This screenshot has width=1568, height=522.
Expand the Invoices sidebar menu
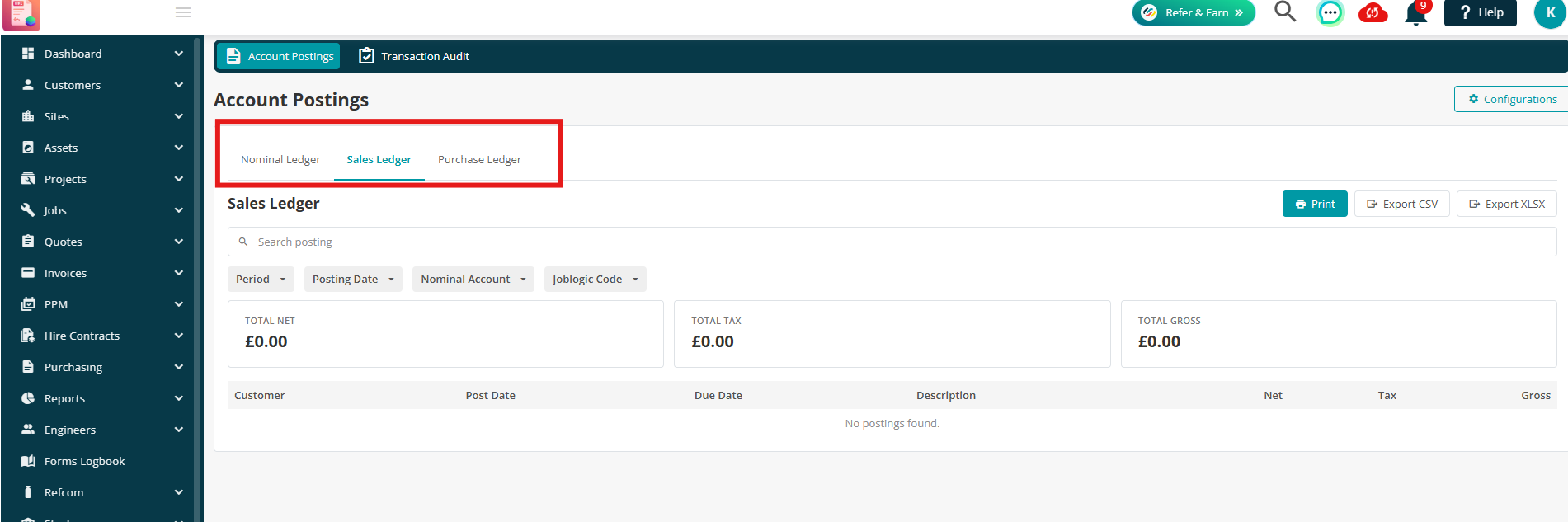tap(102, 273)
